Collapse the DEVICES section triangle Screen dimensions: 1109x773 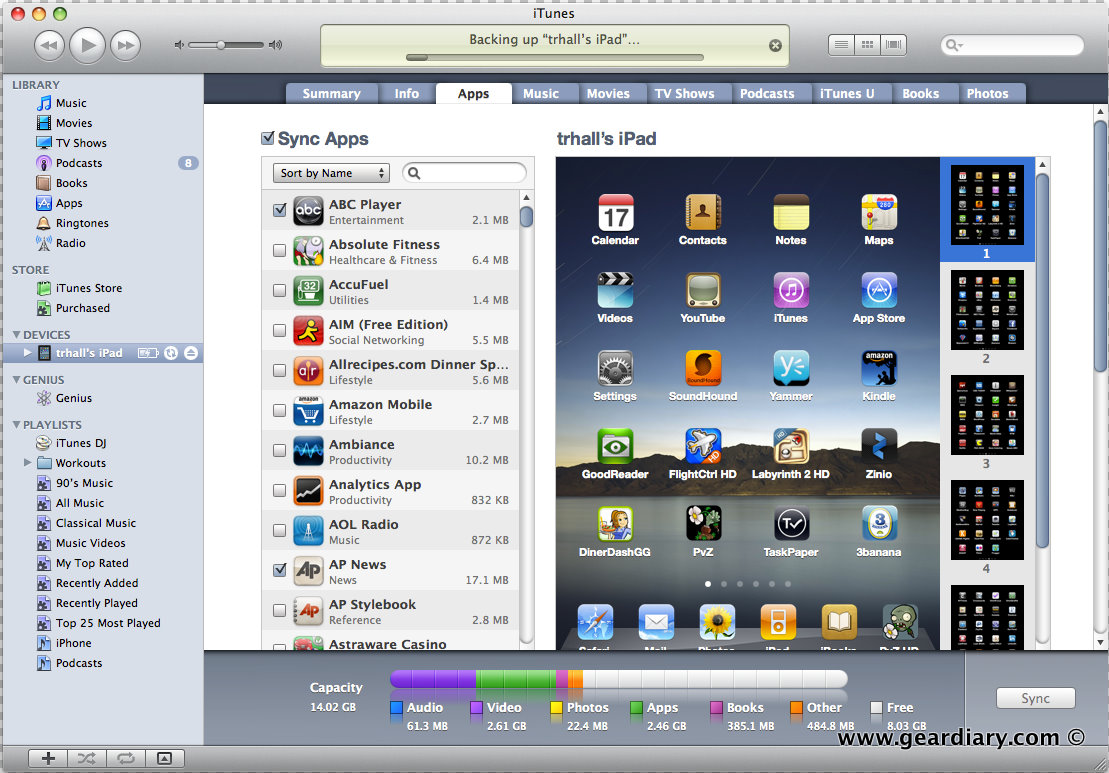click(x=16, y=335)
